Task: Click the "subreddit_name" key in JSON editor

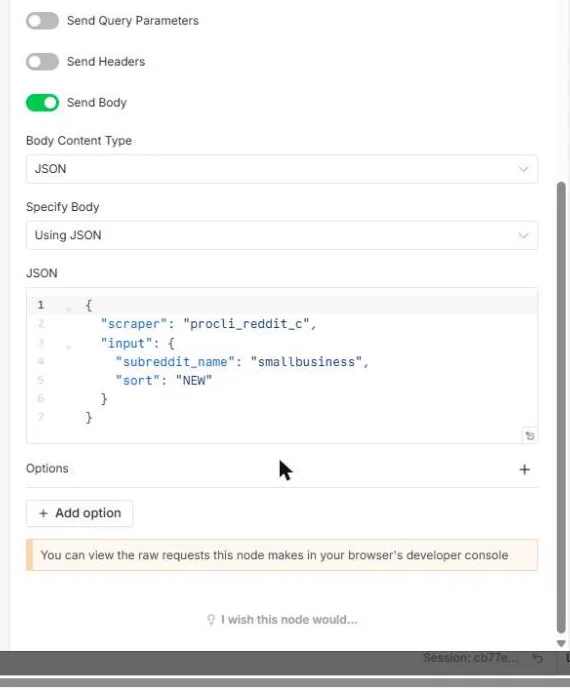Action: [x=175, y=362]
